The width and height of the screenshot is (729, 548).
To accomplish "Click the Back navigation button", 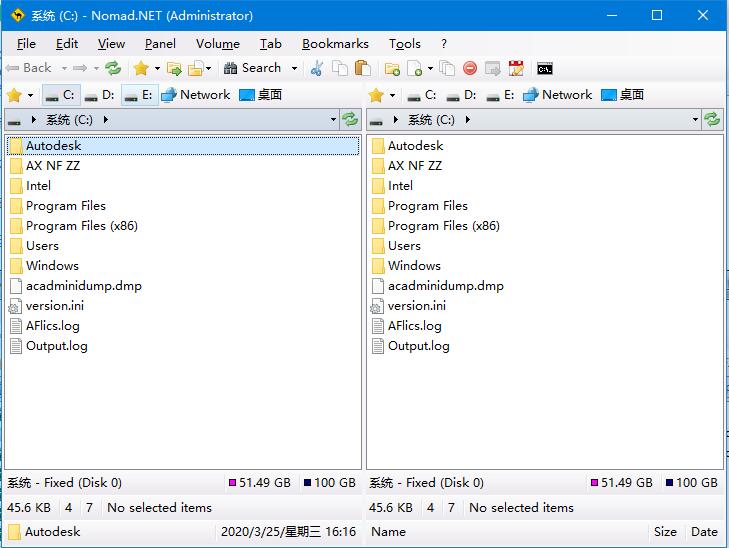I will (29, 68).
